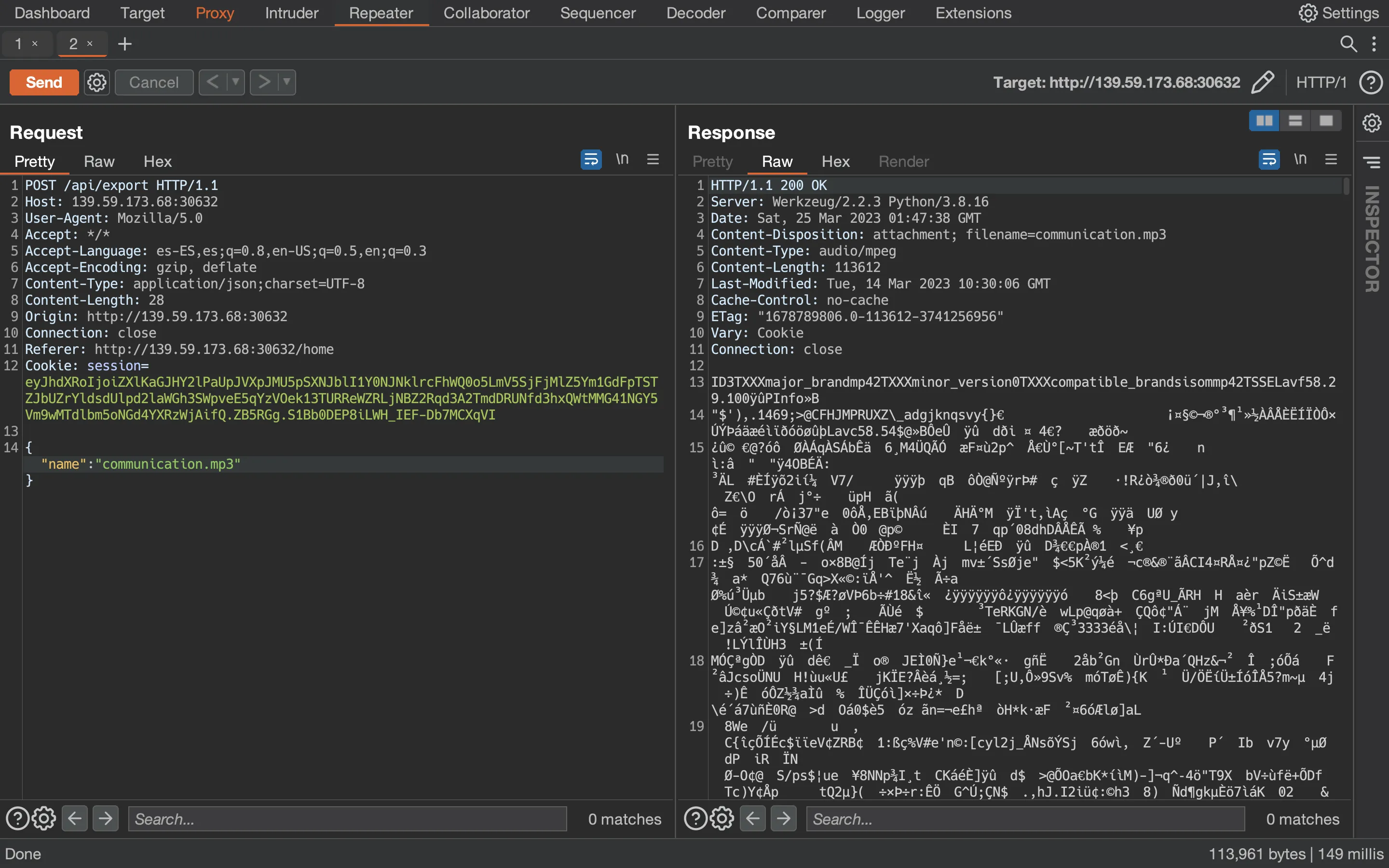
Task: Jump to next Response search match
Action: (784, 819)
